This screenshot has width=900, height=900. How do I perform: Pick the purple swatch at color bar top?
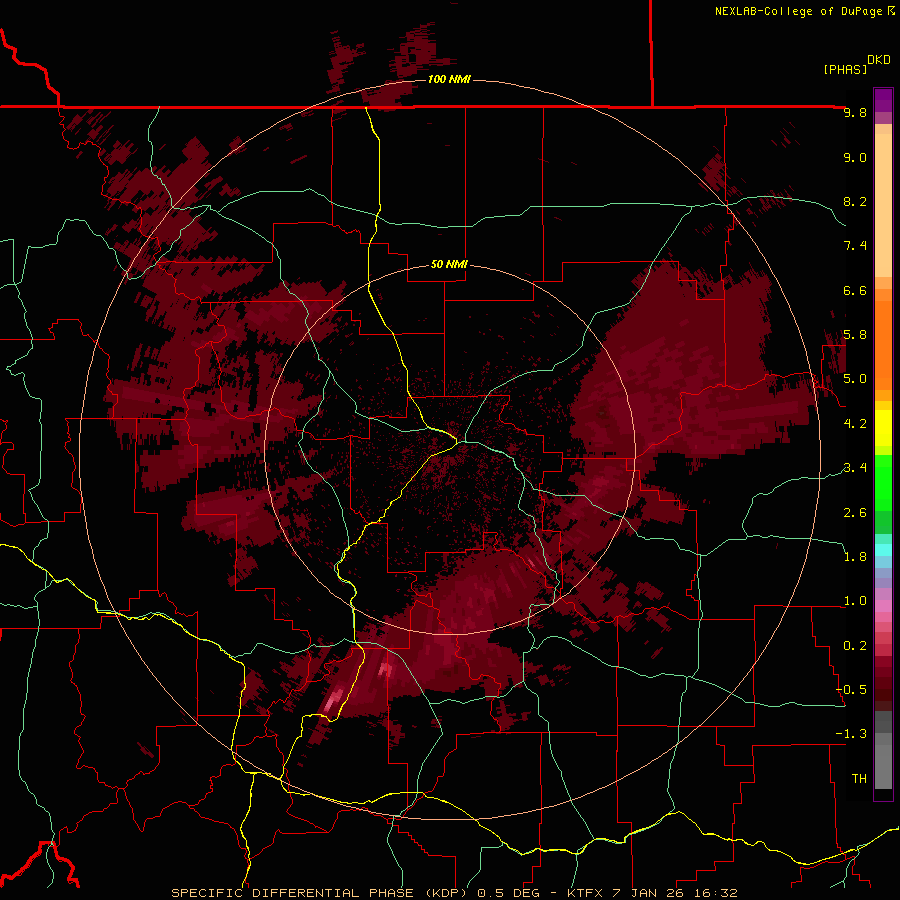[883, 100]
